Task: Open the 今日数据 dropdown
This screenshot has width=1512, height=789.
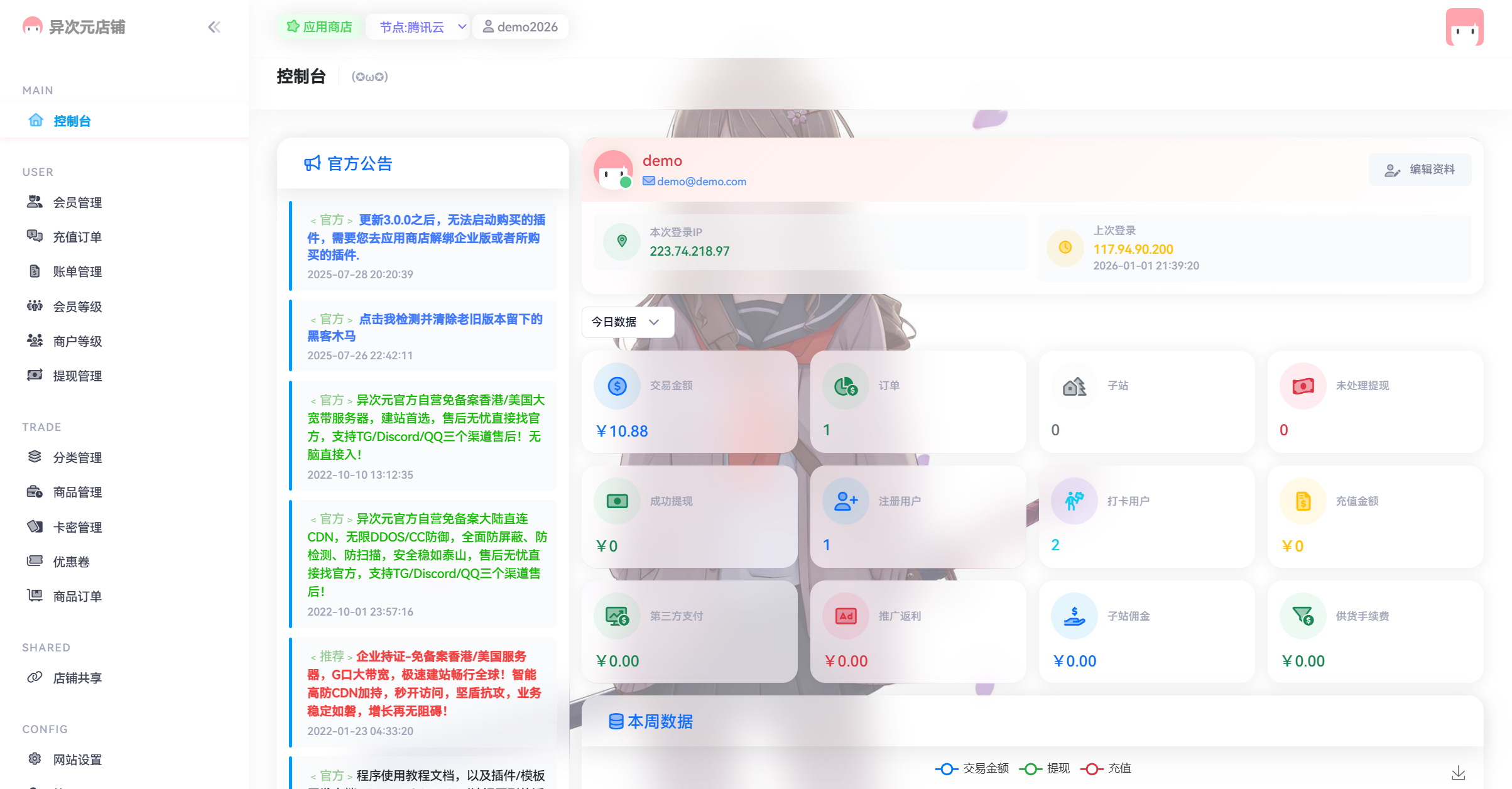Action: coord(628,322)
